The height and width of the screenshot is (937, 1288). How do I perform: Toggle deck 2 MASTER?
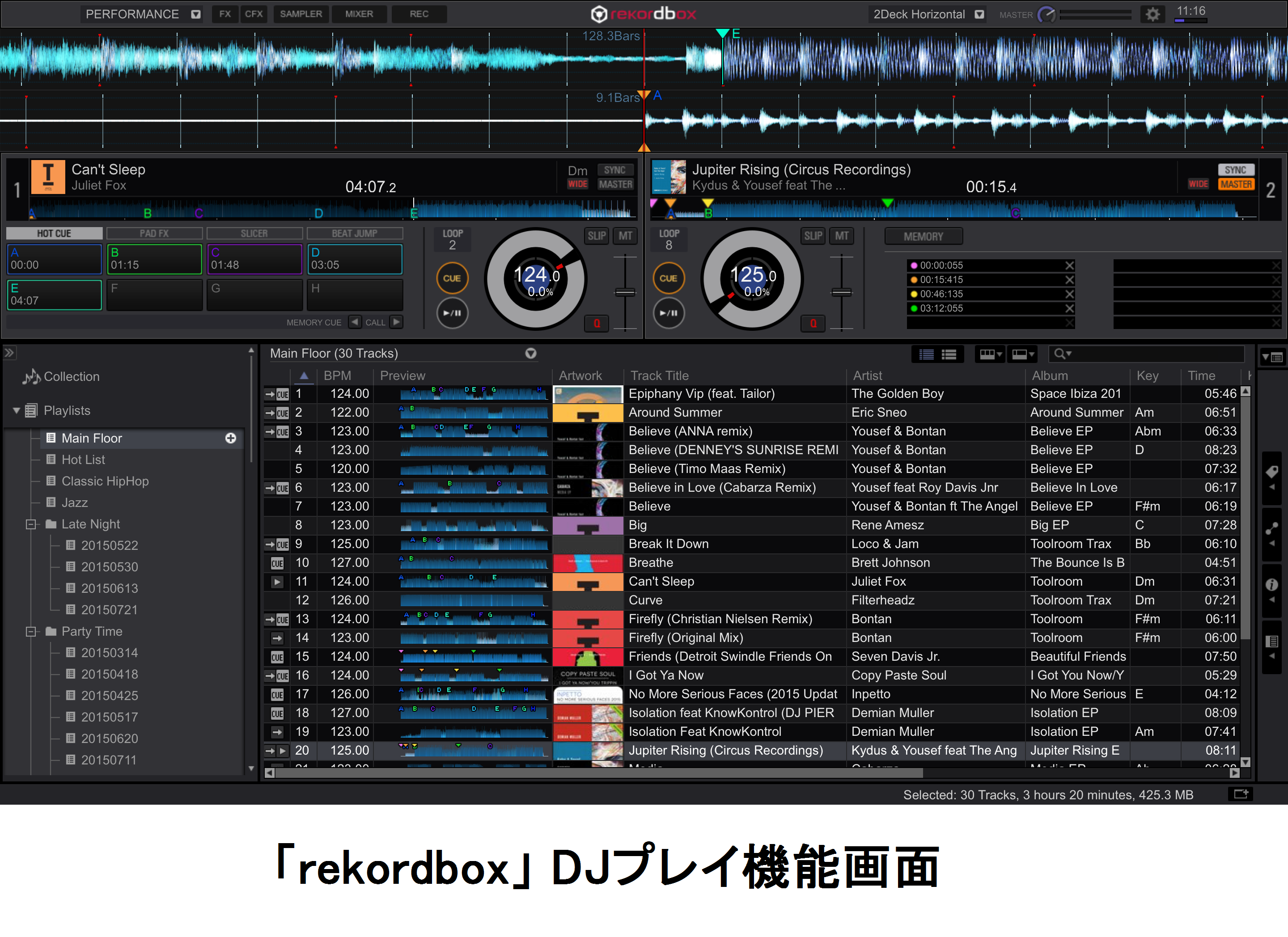coord(1236,184)
